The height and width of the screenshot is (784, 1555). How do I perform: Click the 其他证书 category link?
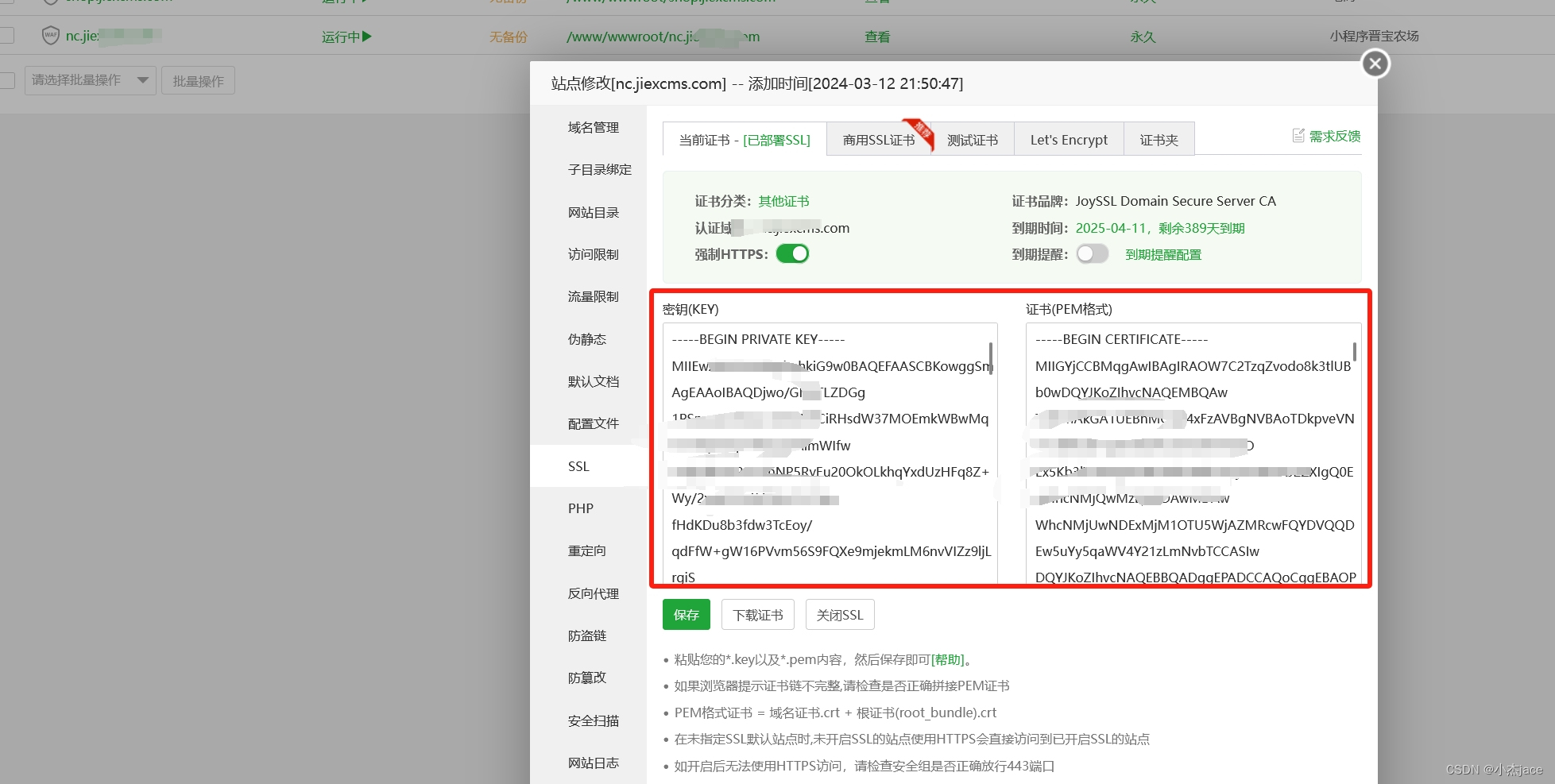pyautogui.click(x=783, y=201)
